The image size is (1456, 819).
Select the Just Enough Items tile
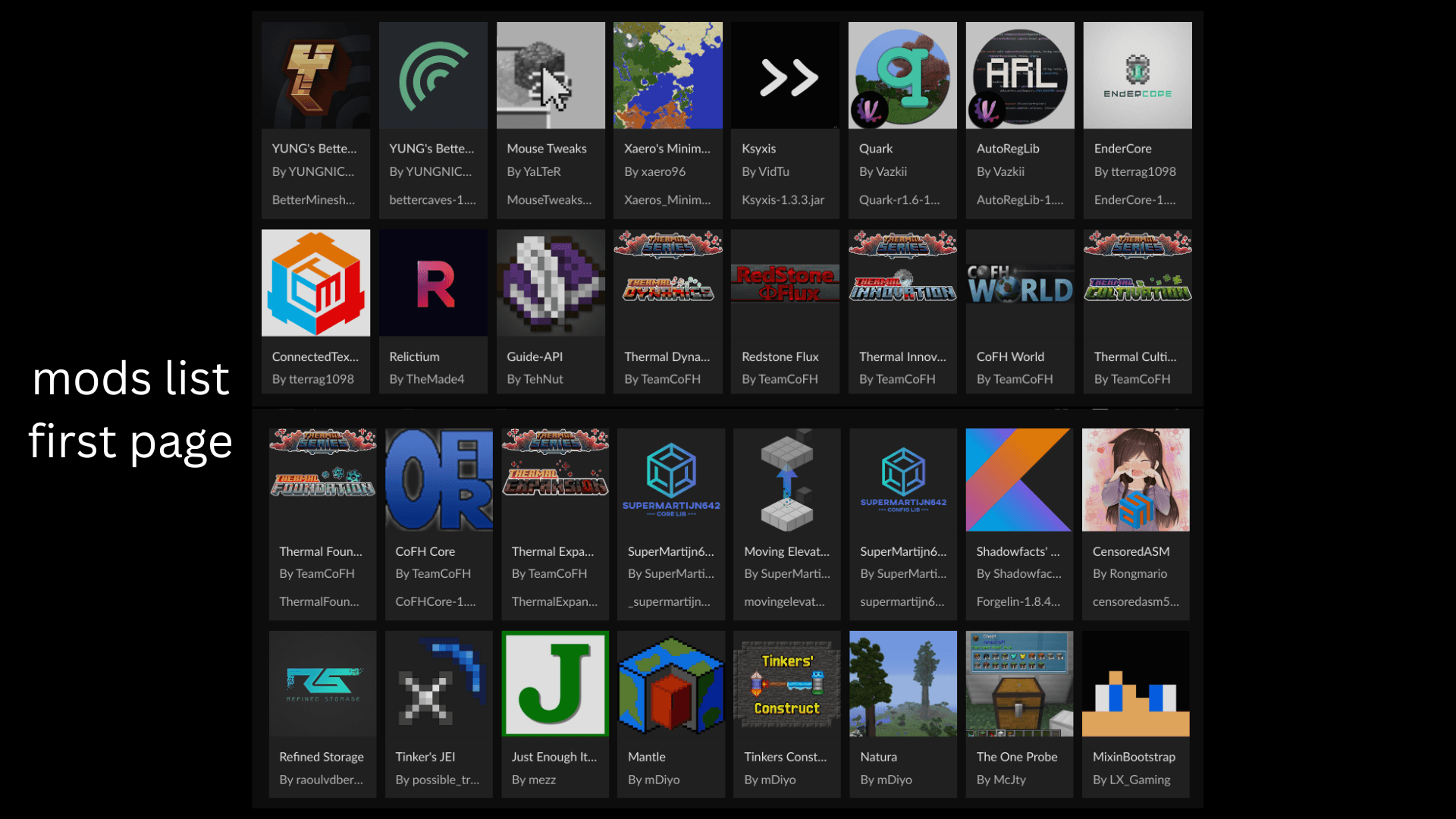click(x=554, y=683)
